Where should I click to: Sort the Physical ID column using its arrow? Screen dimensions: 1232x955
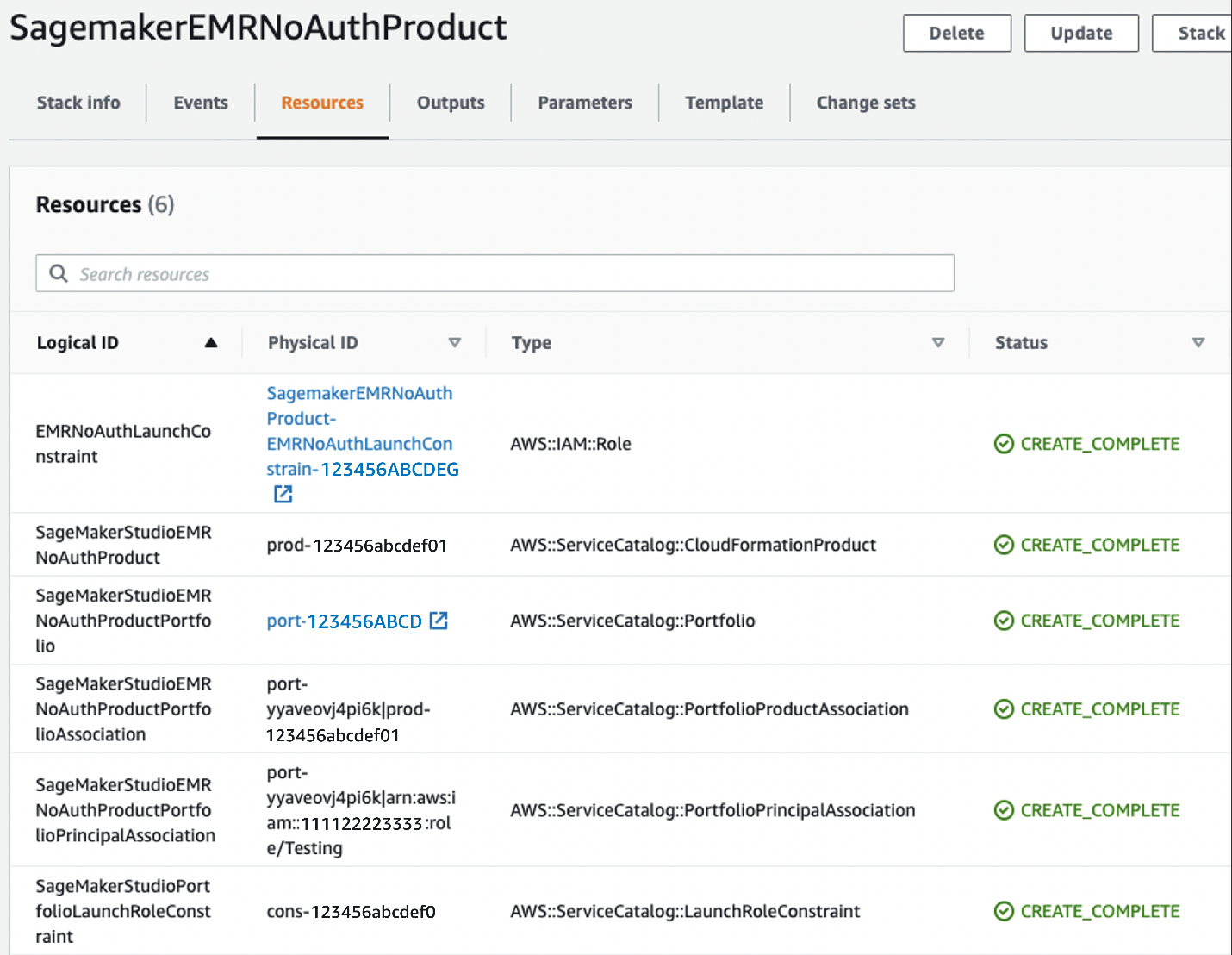[455, 343]
